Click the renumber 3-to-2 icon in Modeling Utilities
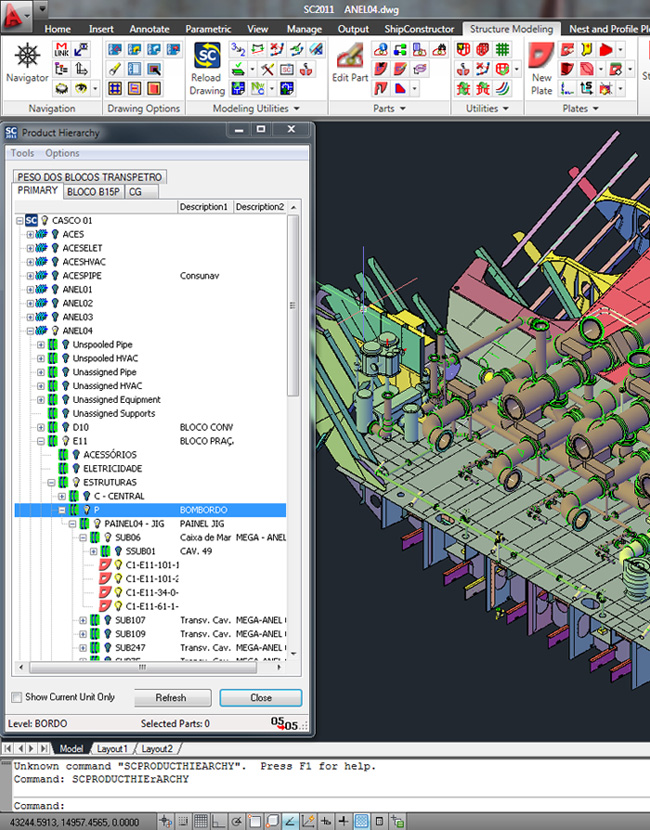This screenshot has height=830, width=650. point(238,50)
